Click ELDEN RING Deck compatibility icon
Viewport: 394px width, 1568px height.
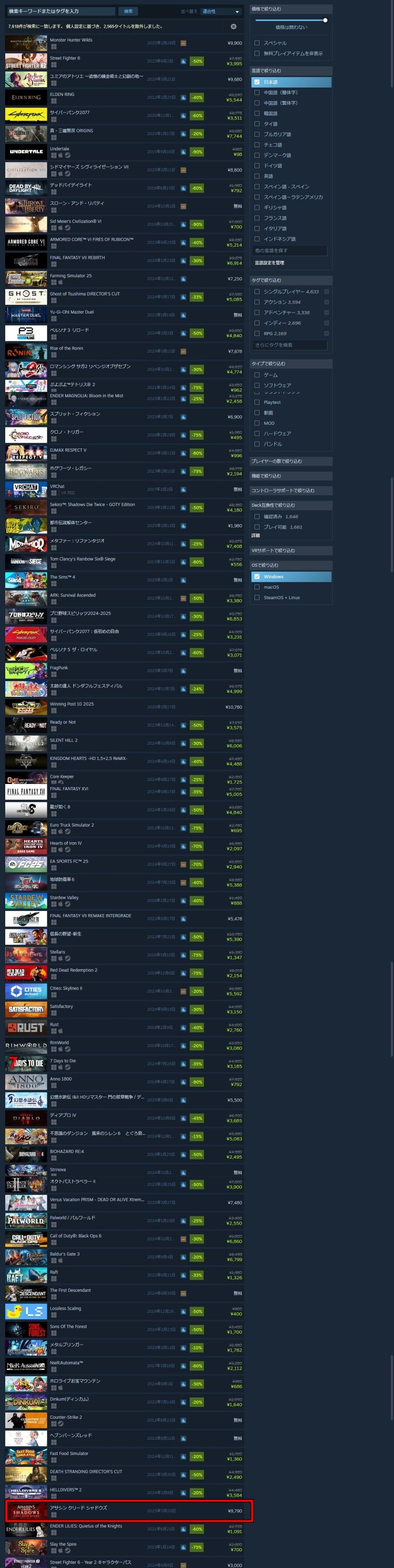point(183,97)
